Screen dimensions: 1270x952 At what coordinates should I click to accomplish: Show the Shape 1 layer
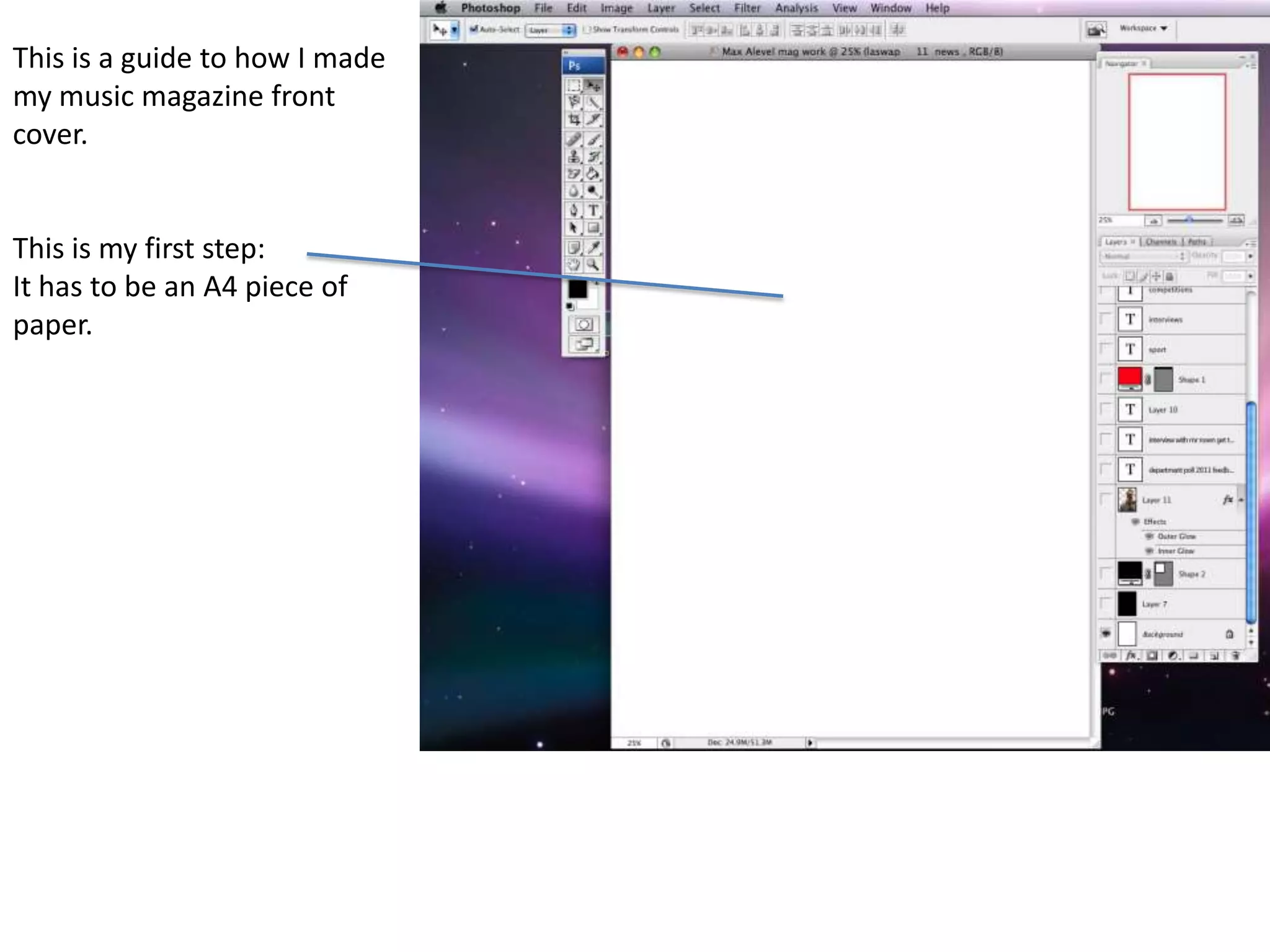1106,379
